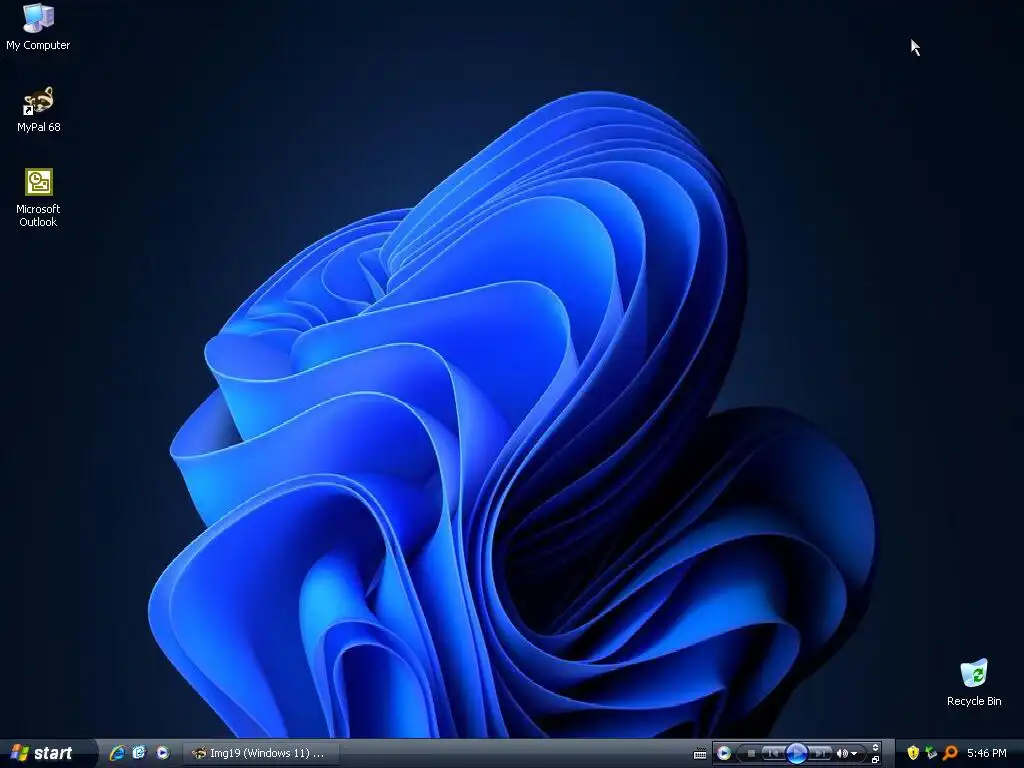The width and height of the screenshot is (1024, 768).
Task: Select the My Computer desktop icon
Action: click(38, 27)
